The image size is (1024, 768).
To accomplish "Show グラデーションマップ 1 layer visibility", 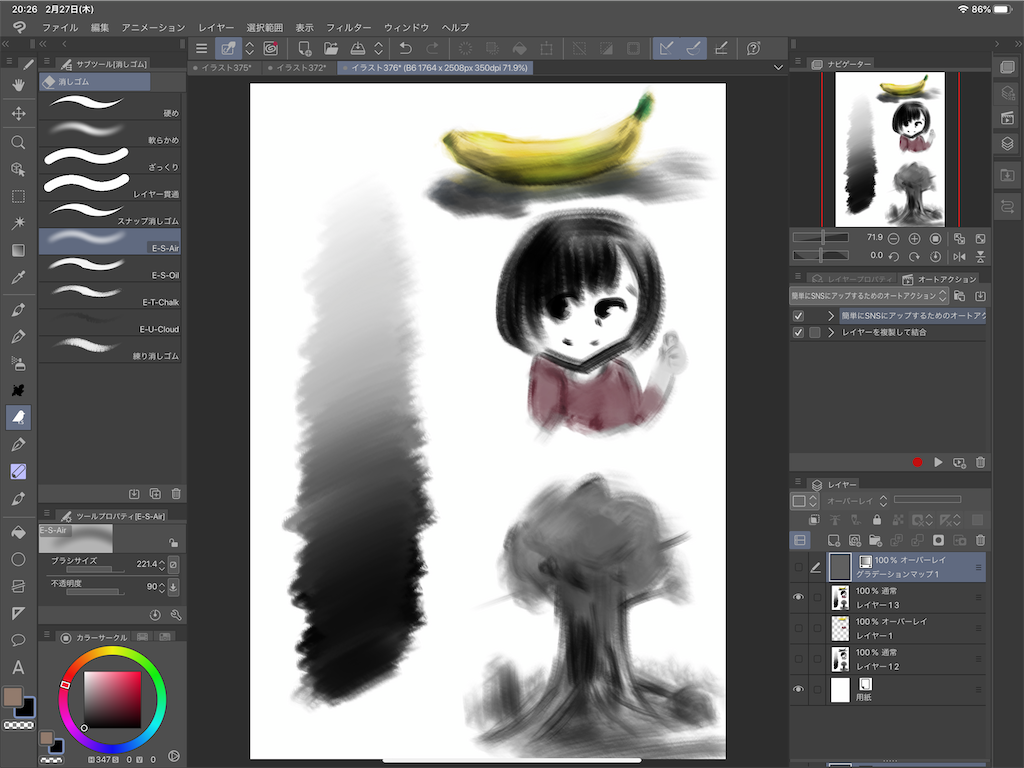I will click(x=798, y=568).
